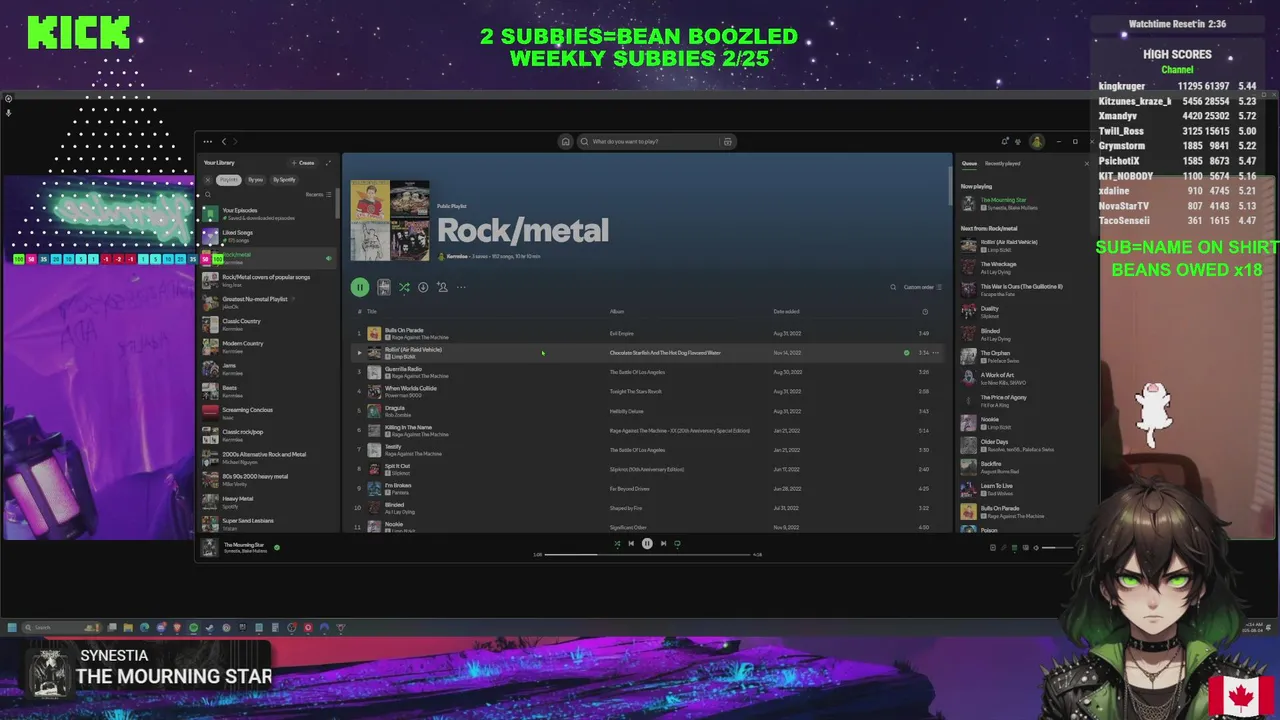
Task: Go to Spotify Home
Action: [x=565, y=141]
